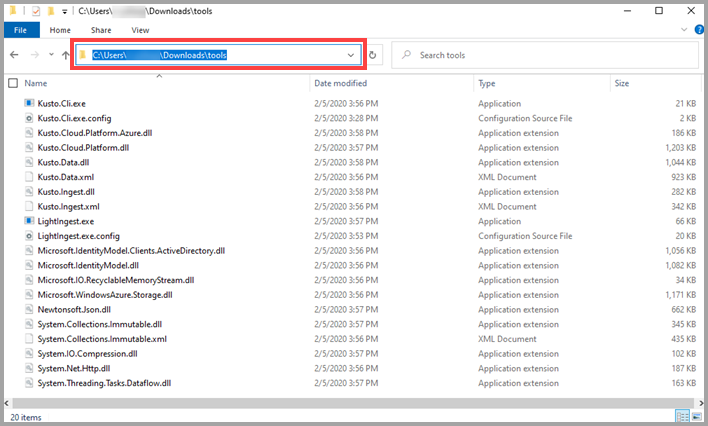Click the 1,203 KB size cell
Image resolution: width=708 pixels, height=426 pixels.
pyautogui.click(x=680, y=148)
